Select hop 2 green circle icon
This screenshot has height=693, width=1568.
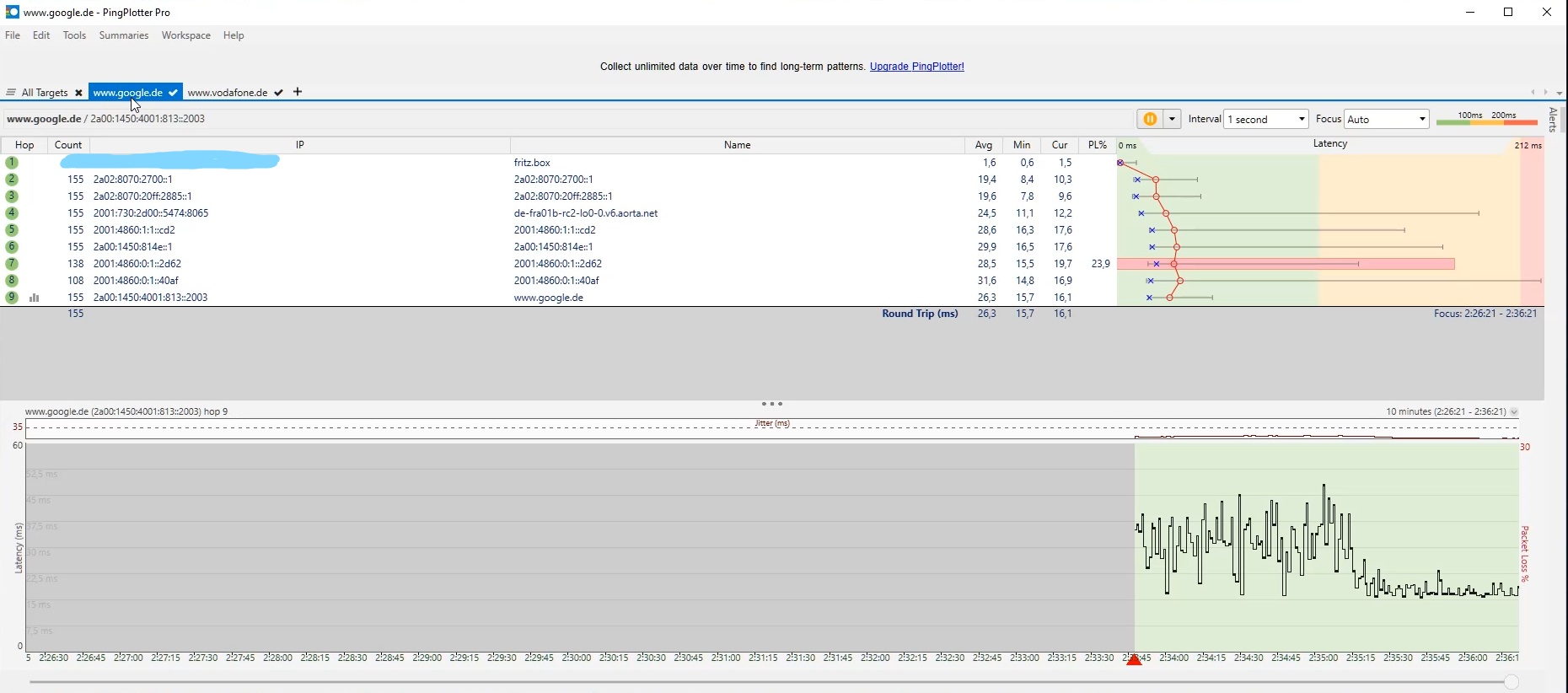coord(12,180)
